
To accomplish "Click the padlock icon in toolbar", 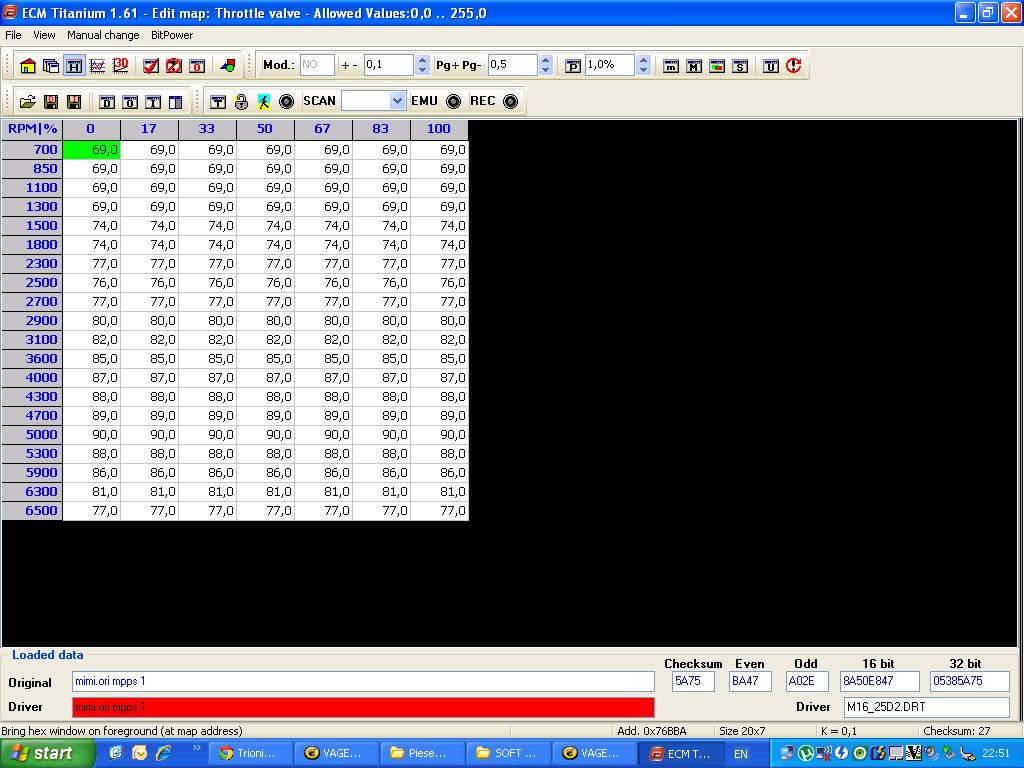I will pos(241,102).
